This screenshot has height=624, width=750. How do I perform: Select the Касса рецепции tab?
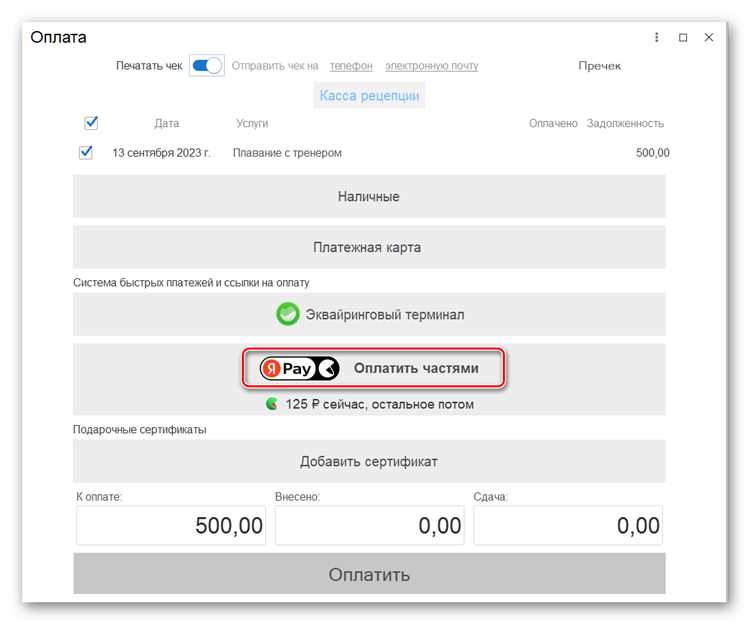click(369, 96)
